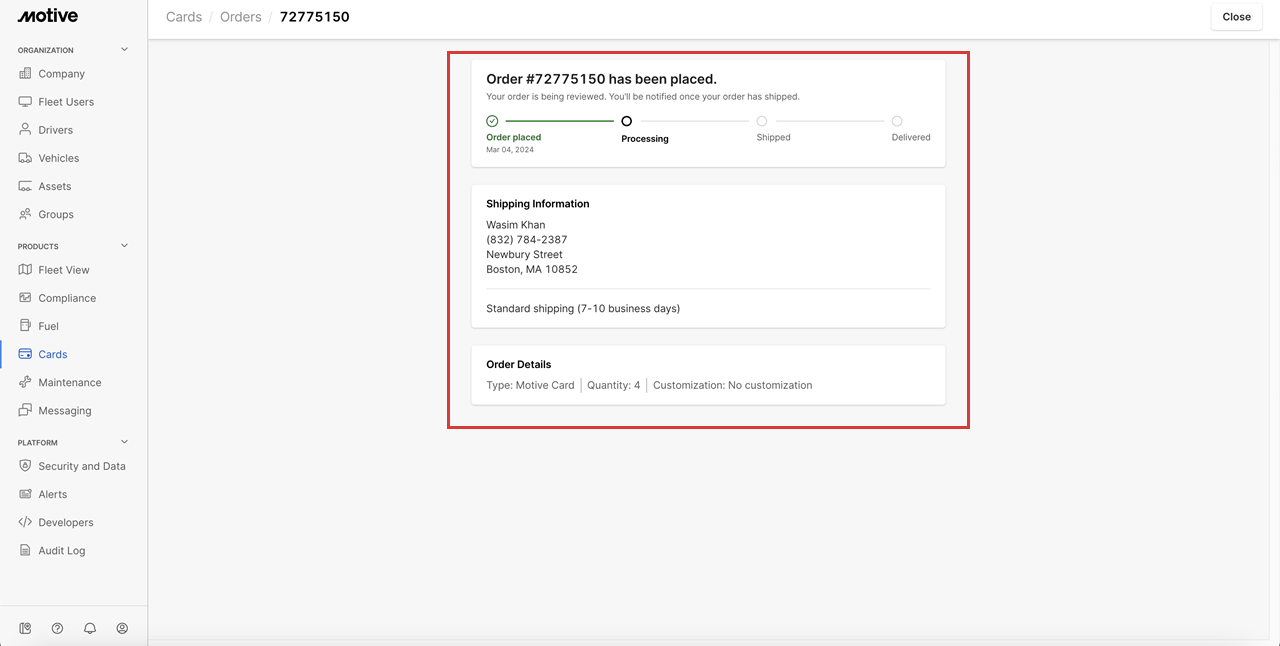Image resolution: width=1280 pixels, height=646 pixels.
Task: Click the Cards breadcrumb link
Action: point(184,17)
